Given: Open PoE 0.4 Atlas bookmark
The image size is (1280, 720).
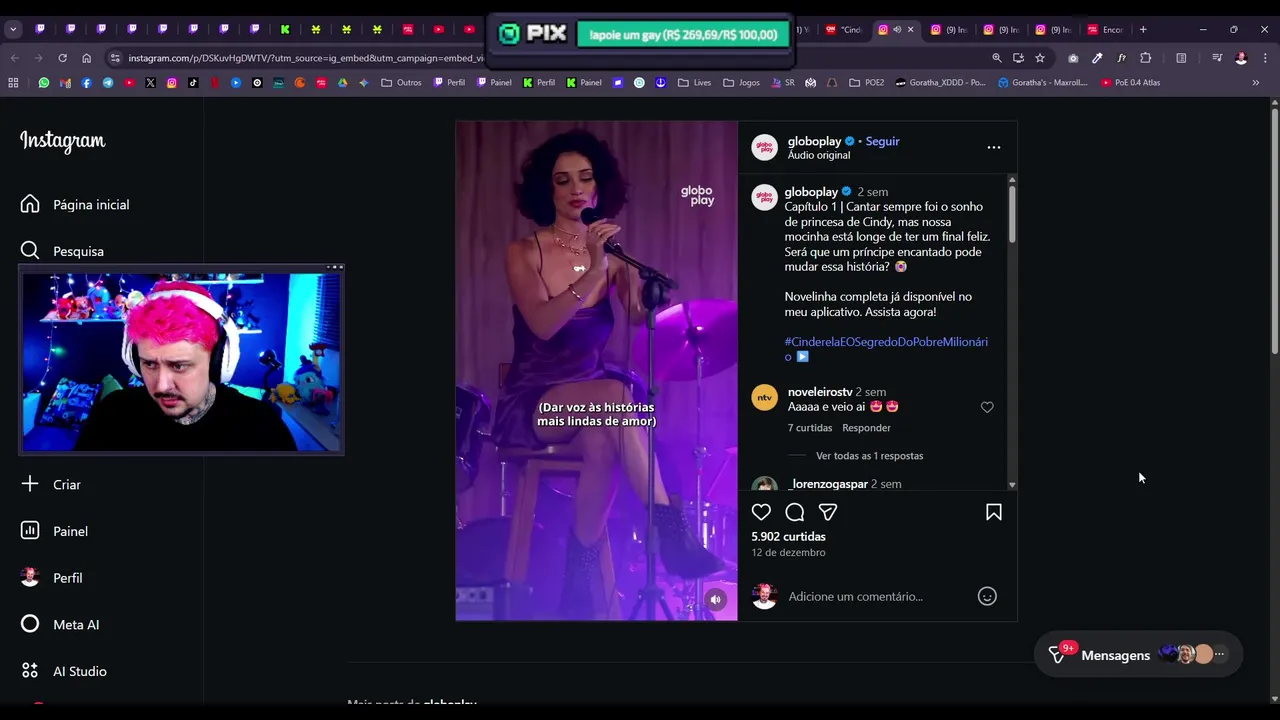Looking at the screenshot, I should tap(1130, 82).
